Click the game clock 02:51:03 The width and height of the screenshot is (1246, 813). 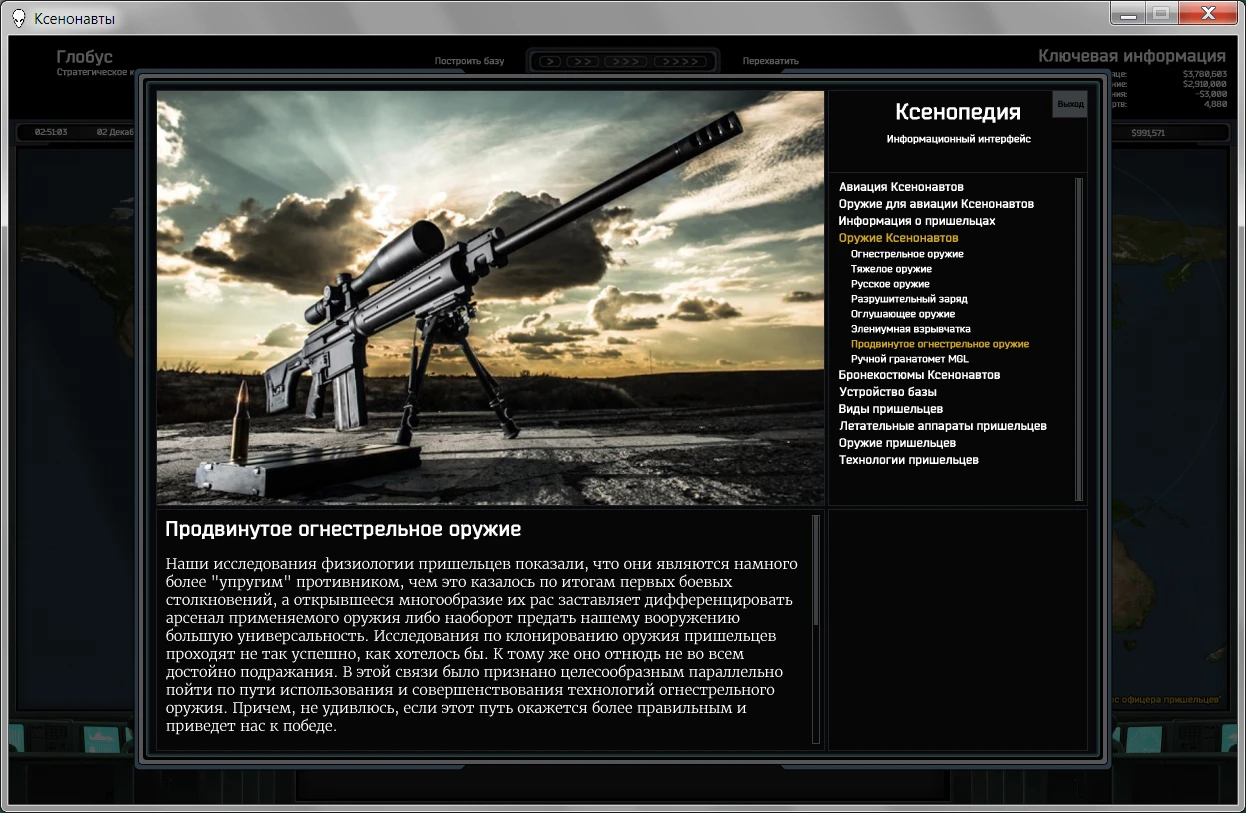tap(50, 132)
